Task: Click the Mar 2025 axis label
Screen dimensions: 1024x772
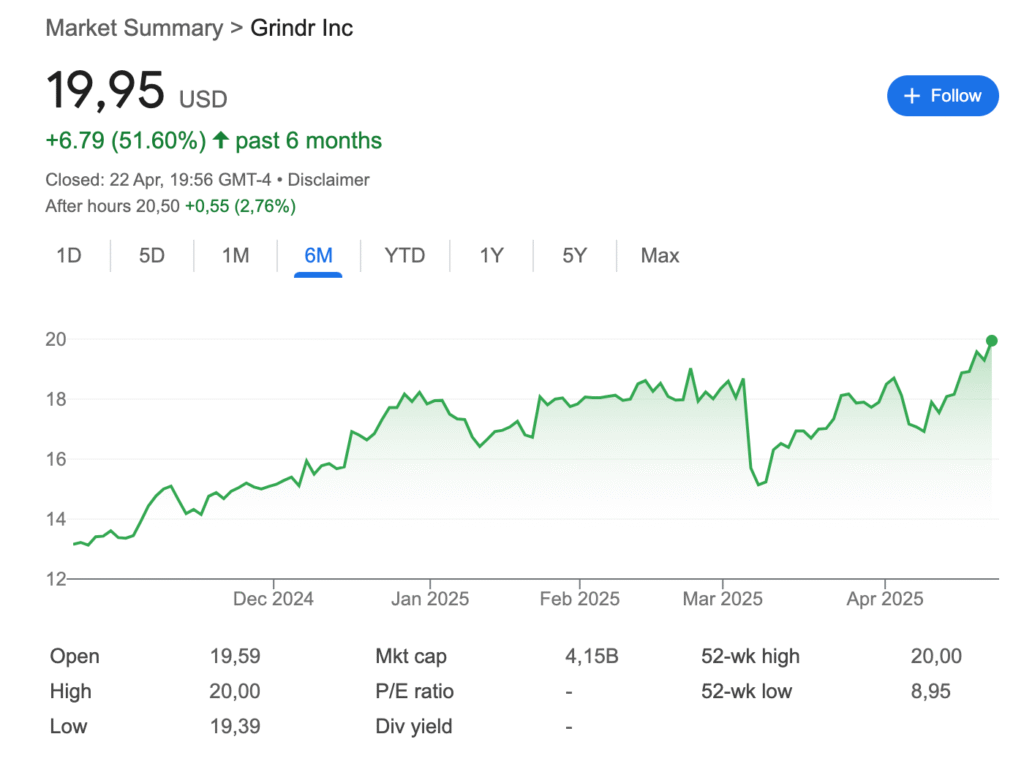Action: pyautogui.click(x=722, y=599)
